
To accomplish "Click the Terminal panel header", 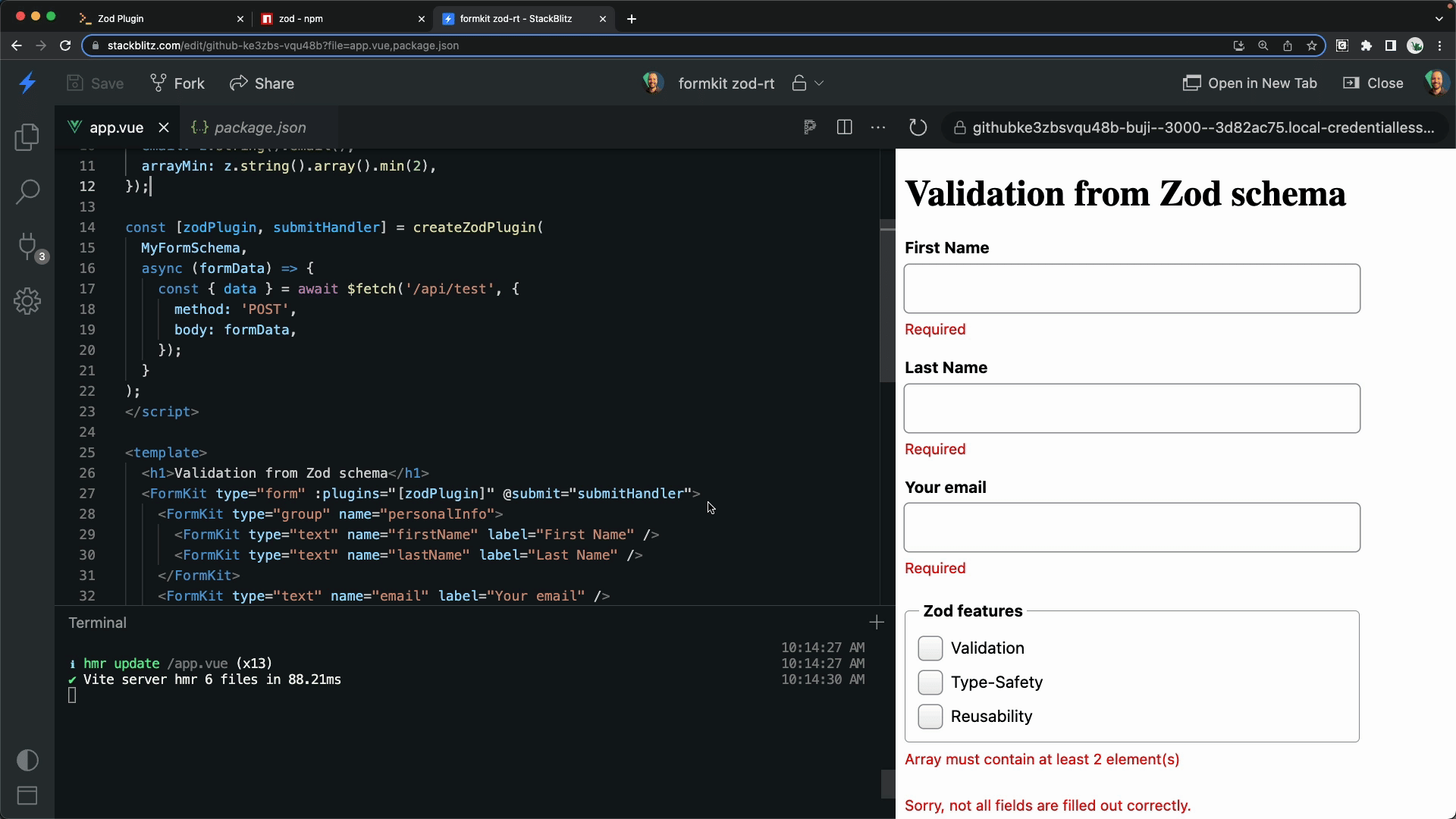I will tap(97, 623).
